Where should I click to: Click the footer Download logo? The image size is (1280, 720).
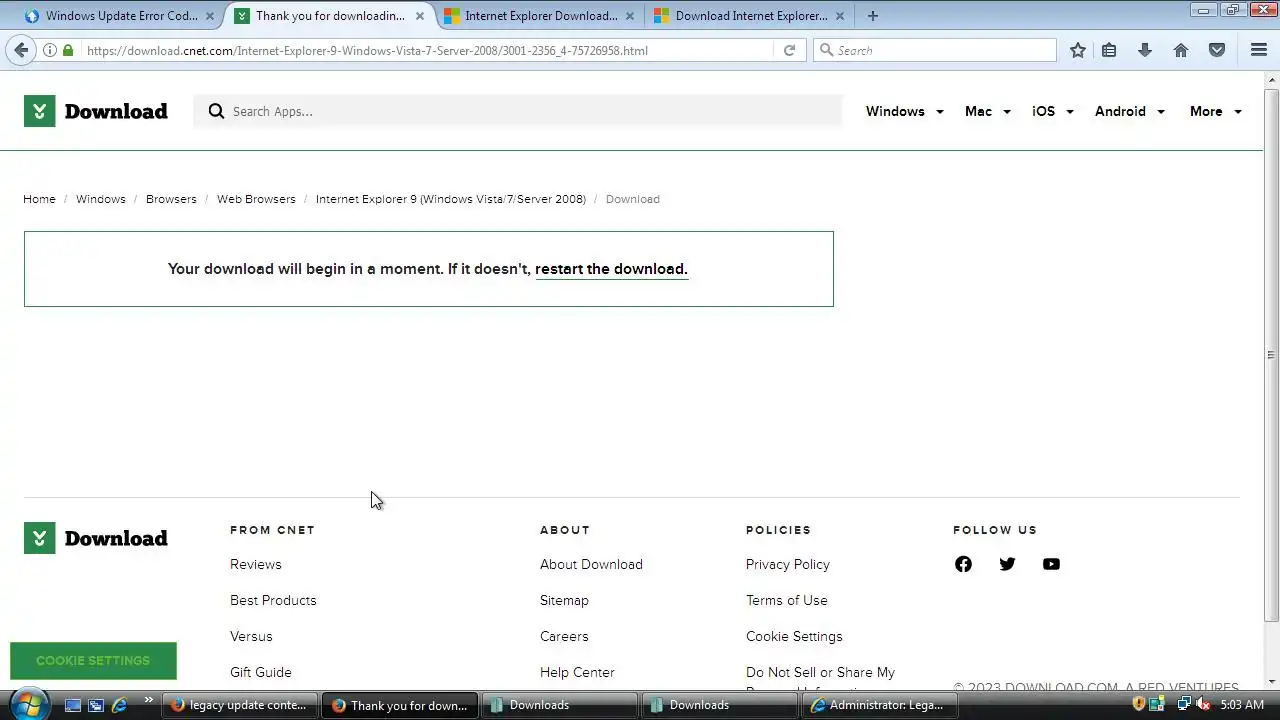[x=96, y=538]
